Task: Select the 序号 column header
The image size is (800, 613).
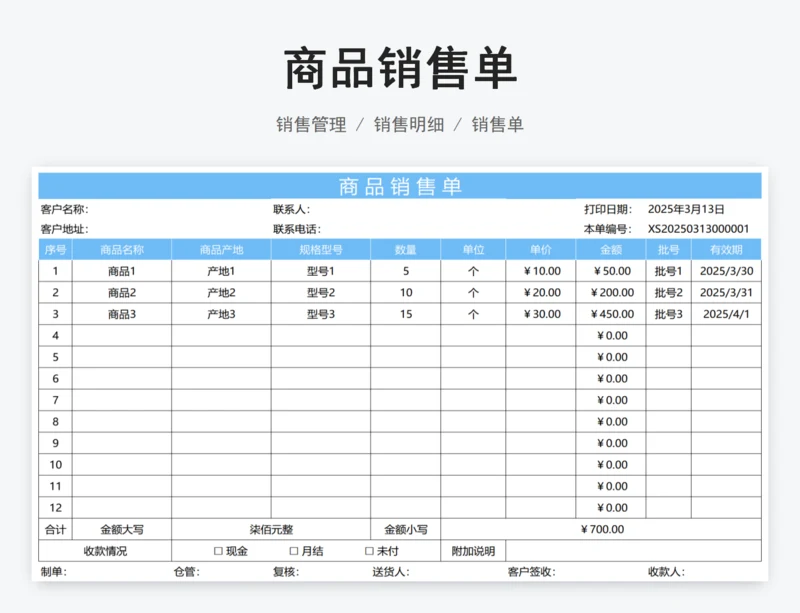Action: [x=56, y=250]
